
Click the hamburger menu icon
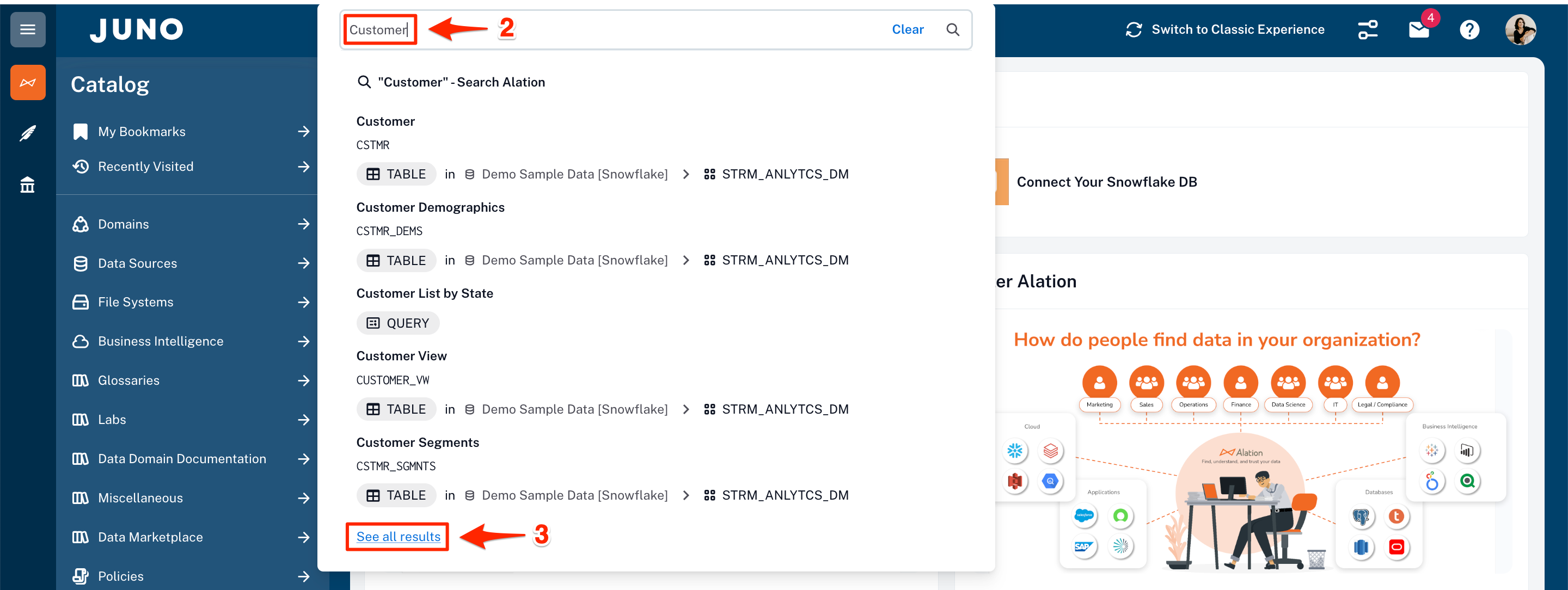(x=27, y=29)
